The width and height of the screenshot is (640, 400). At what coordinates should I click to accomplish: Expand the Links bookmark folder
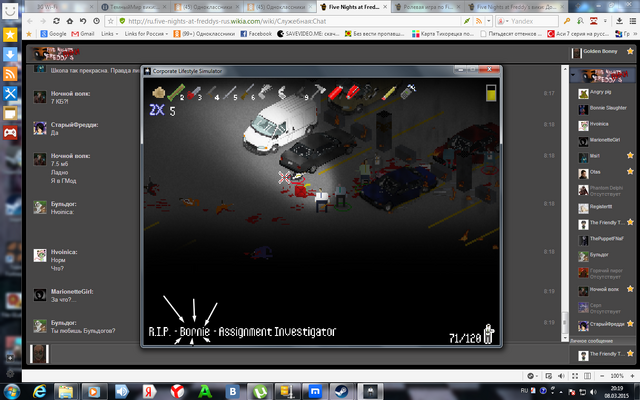point(110,34)
